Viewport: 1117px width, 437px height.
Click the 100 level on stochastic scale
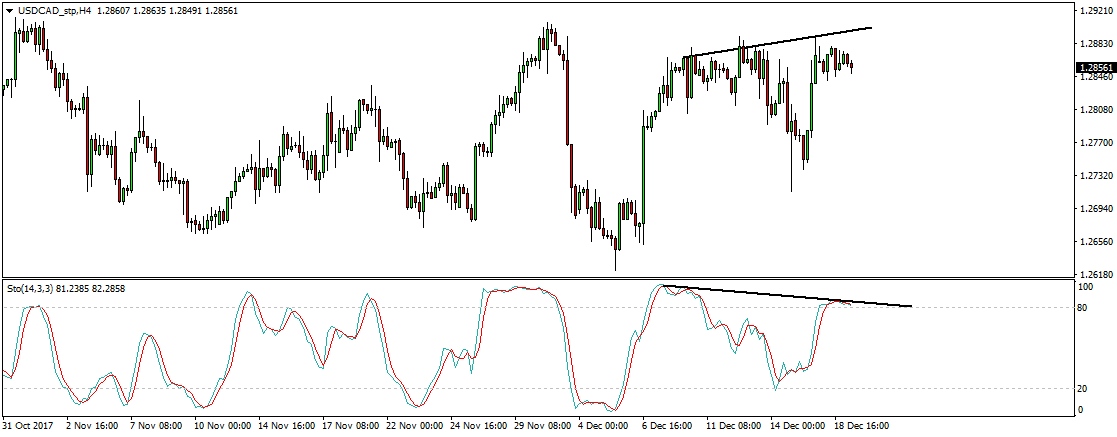tap(1087, 287)
